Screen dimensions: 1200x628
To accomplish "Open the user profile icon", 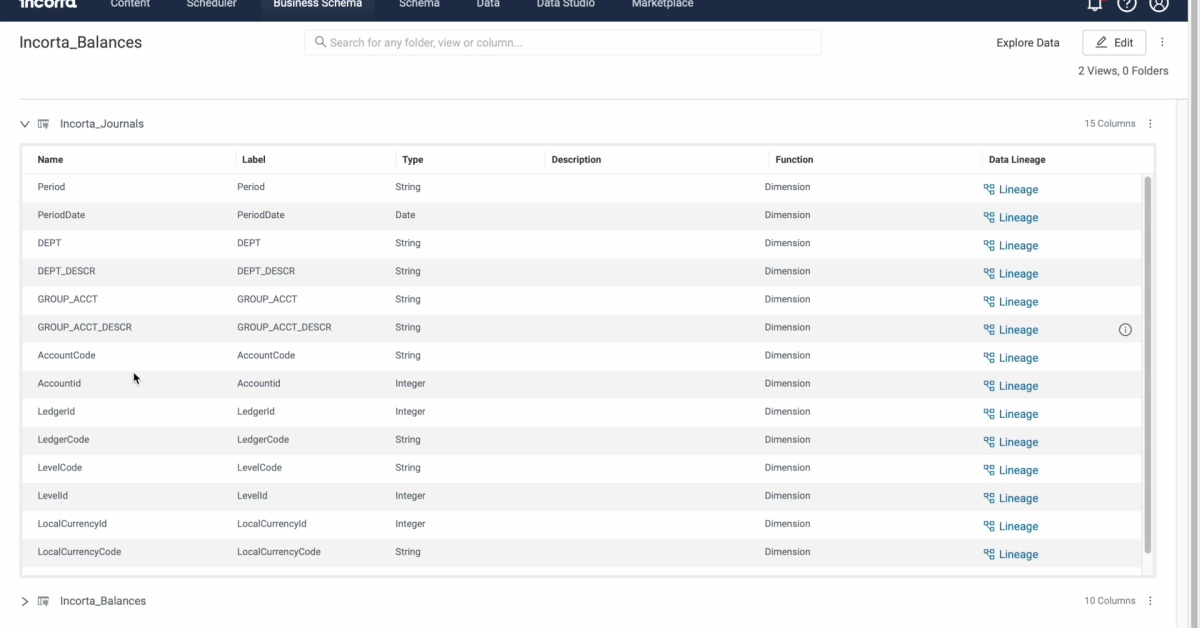I will 1159,5.
